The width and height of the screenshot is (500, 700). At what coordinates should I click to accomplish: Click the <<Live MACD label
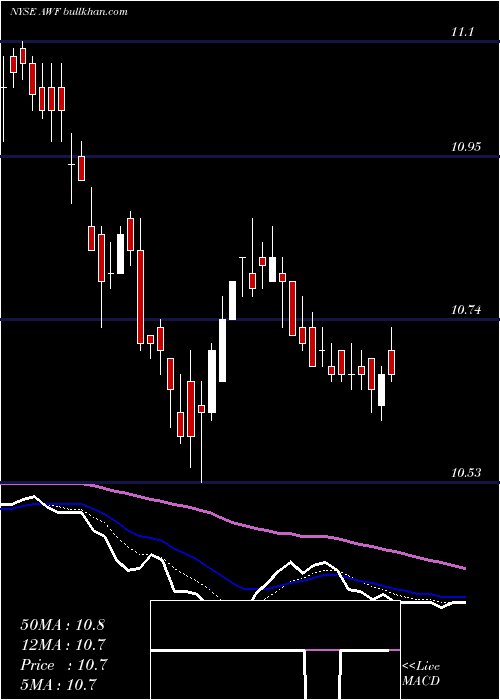pyautogui.click(x=421, y=673)
